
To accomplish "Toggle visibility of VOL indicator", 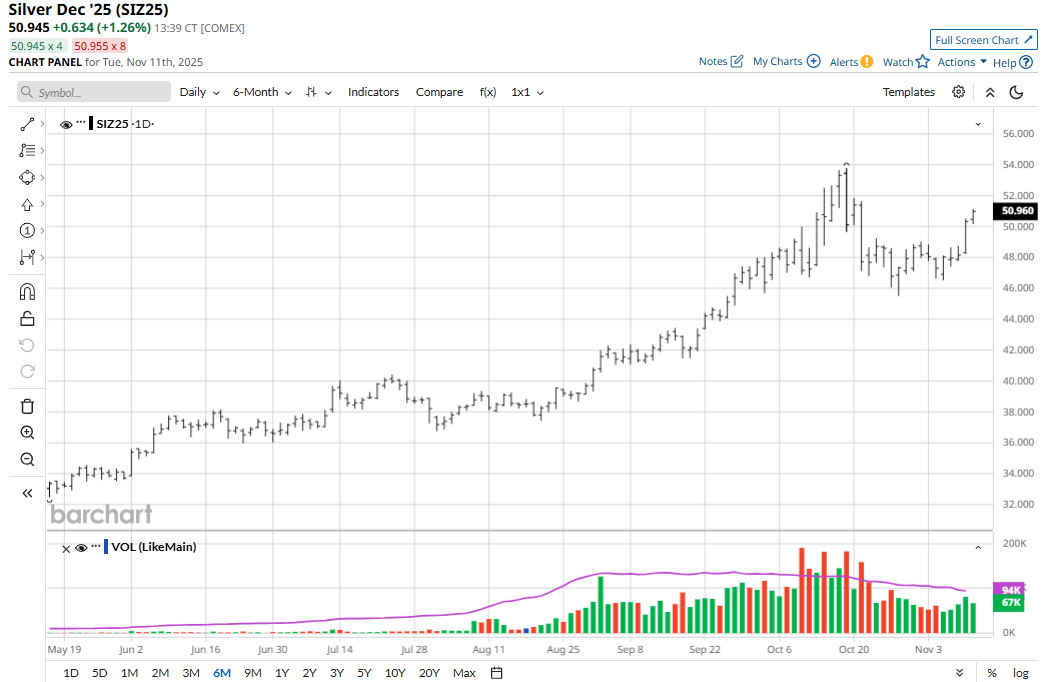I will pyautogui.click(x=82, y=549).
